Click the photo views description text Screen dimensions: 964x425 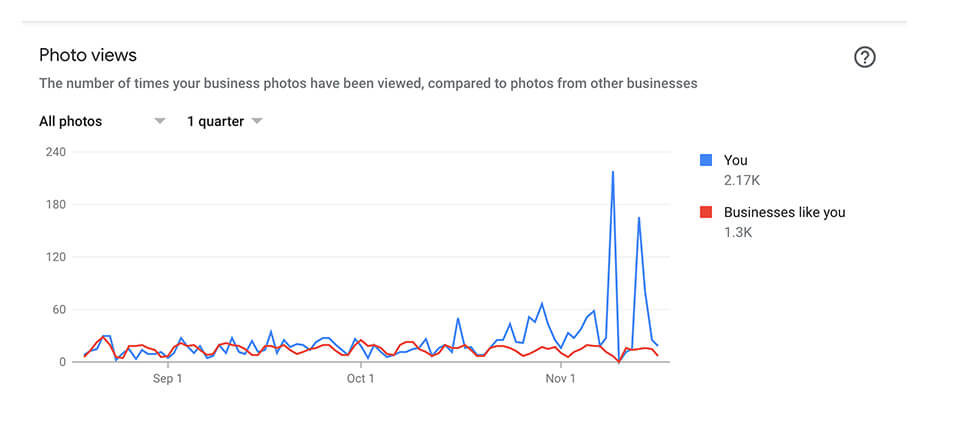point(368,83)
